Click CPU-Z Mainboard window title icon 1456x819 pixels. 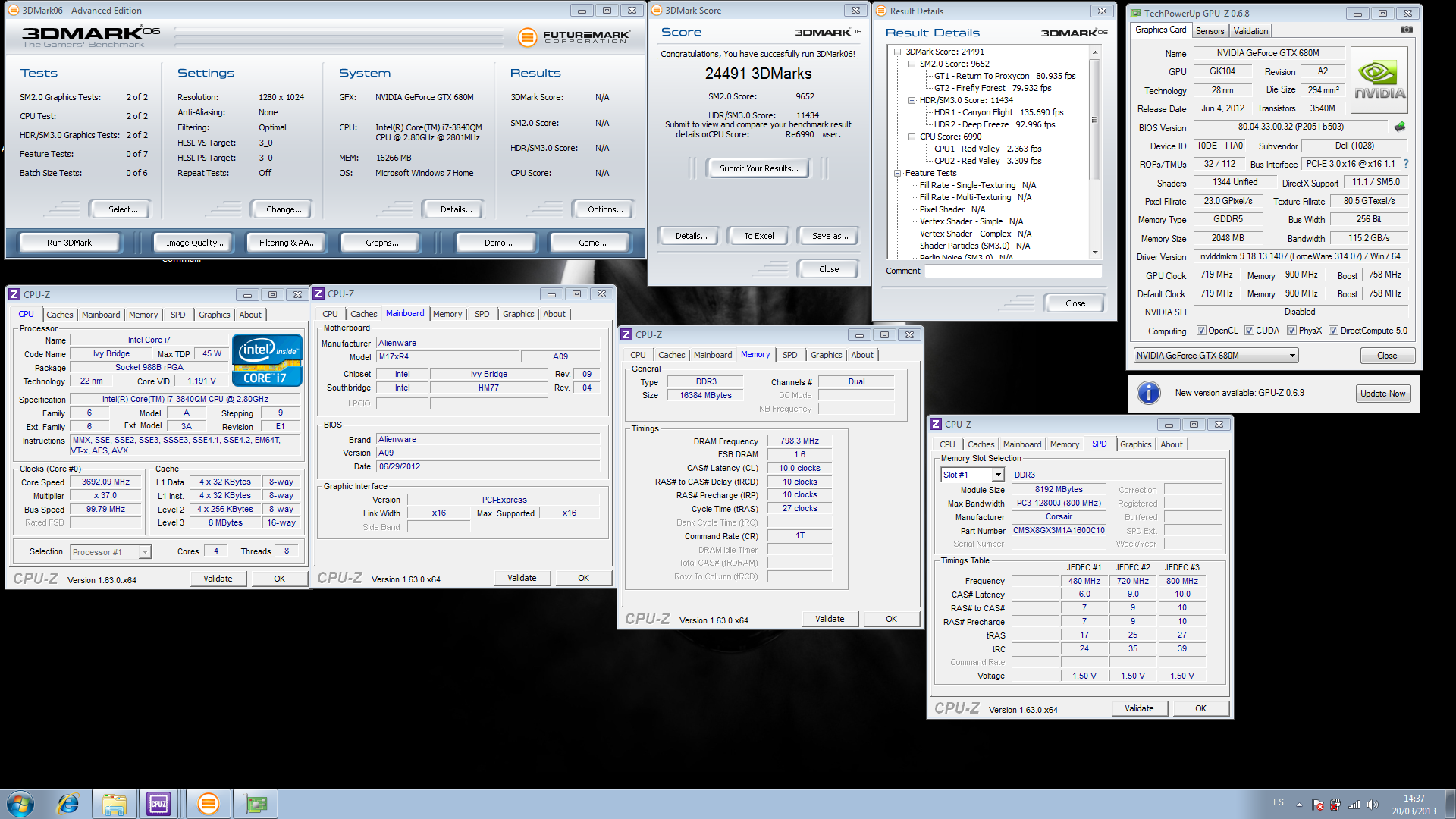tap(319, 293)
